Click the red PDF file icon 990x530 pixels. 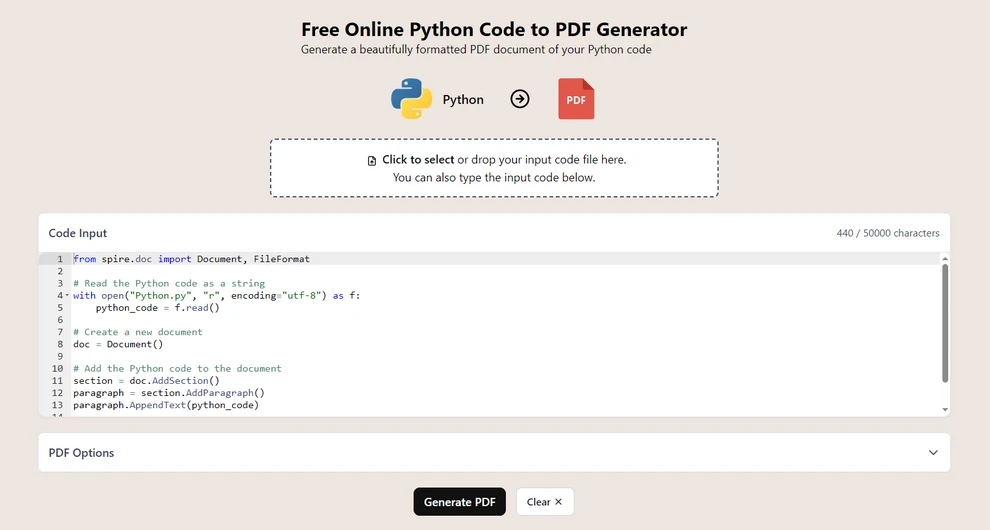coord(576,99)
